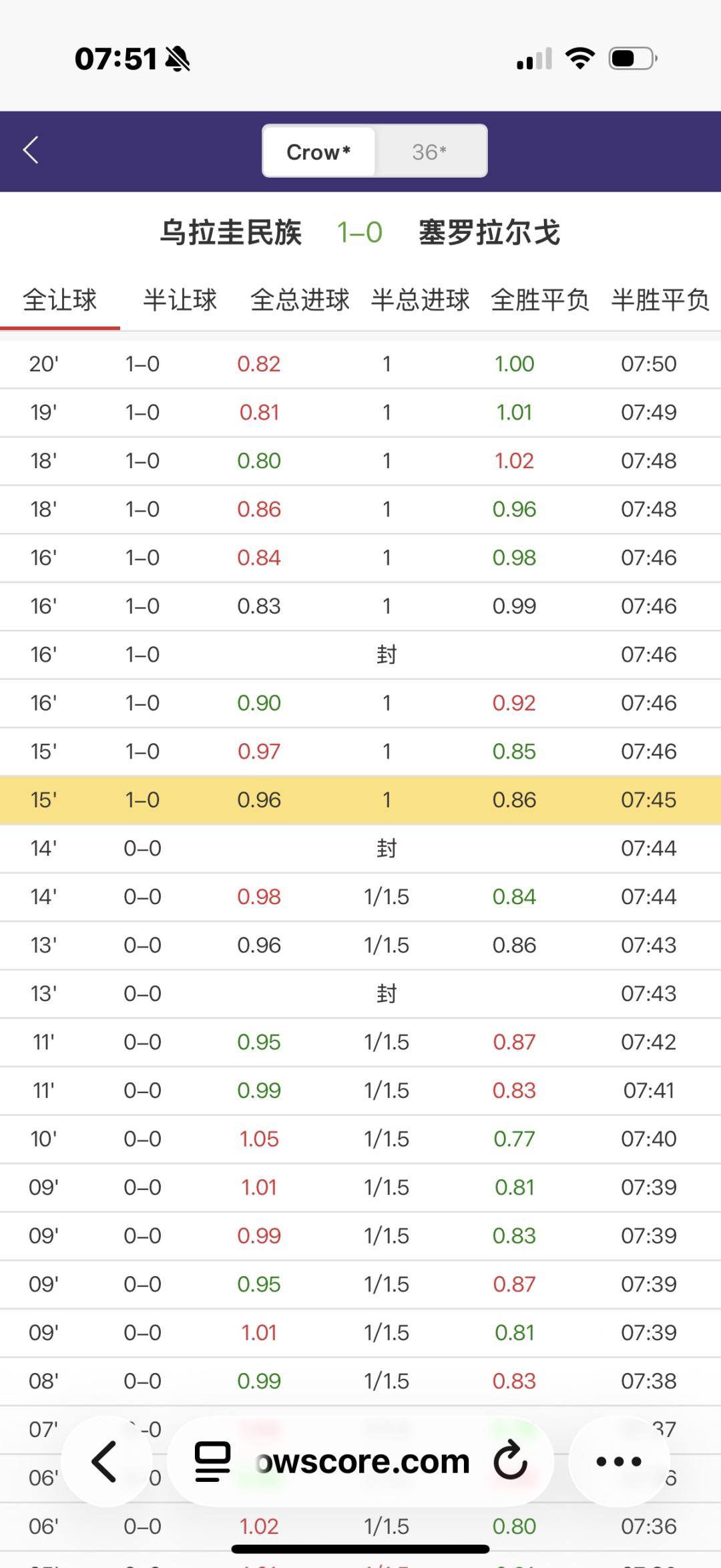The image size is (721, 1568).
Task: Switch to the 半胜平负 tab
Action: (660, 300)
